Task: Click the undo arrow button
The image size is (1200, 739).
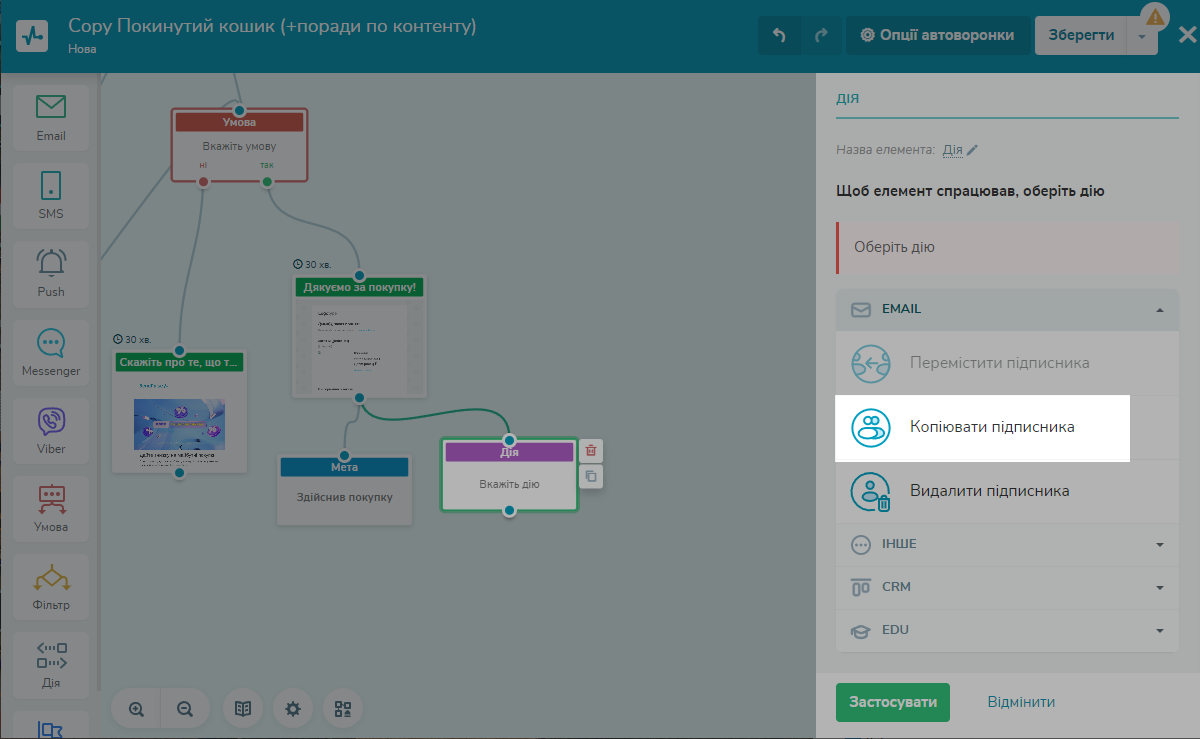Action: pos(779,36)
